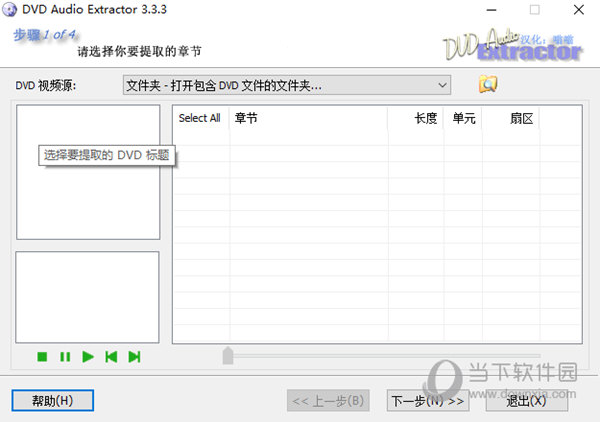Viewport: 600px width, 422px height.
Task: Skip to next chapter
Action: 134,357
